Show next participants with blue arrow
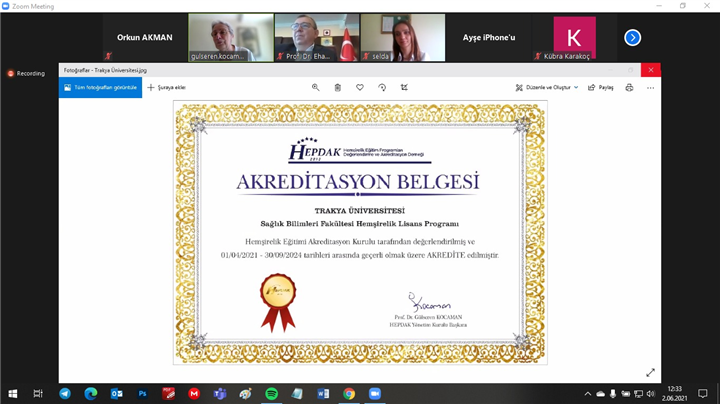Viewport: 720px width, 404px height. pos(632,38)
